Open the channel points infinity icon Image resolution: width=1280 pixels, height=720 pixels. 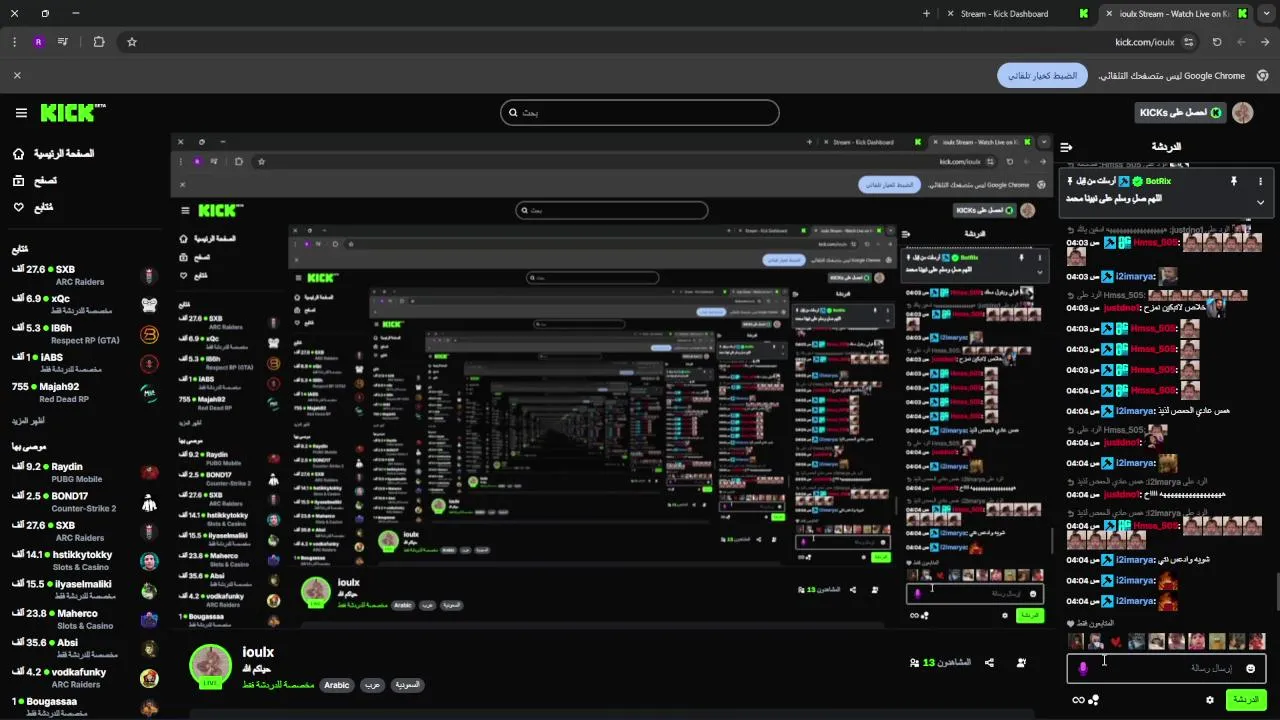[1079, 700]
